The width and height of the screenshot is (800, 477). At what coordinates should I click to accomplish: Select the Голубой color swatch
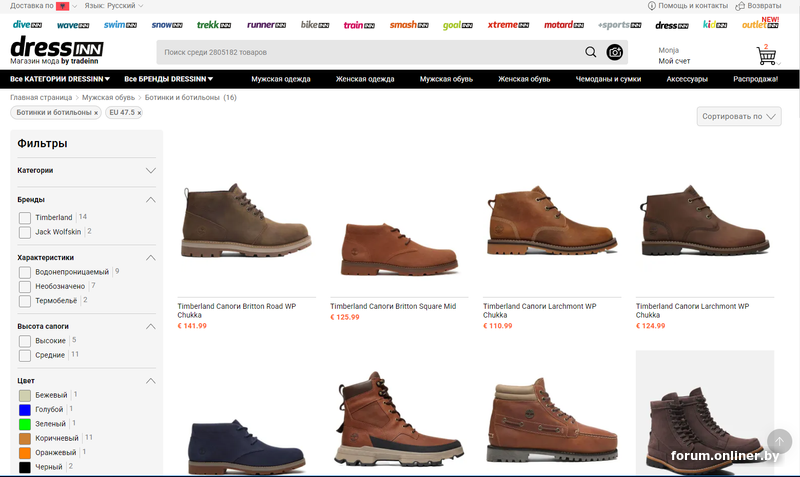(24, 410)
